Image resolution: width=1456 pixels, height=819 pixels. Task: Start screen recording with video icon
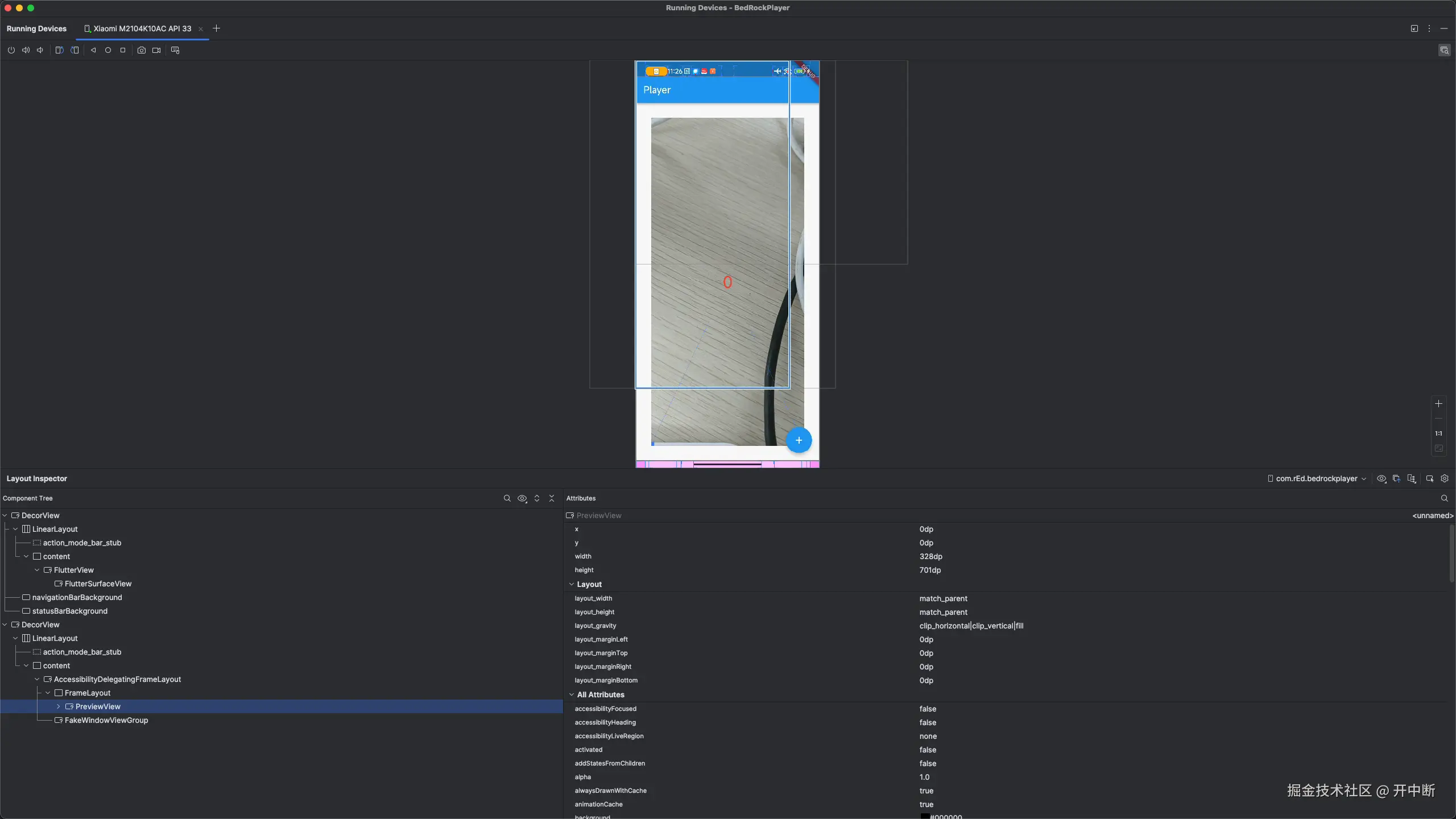pyautogui.click(x=156, y=50)
